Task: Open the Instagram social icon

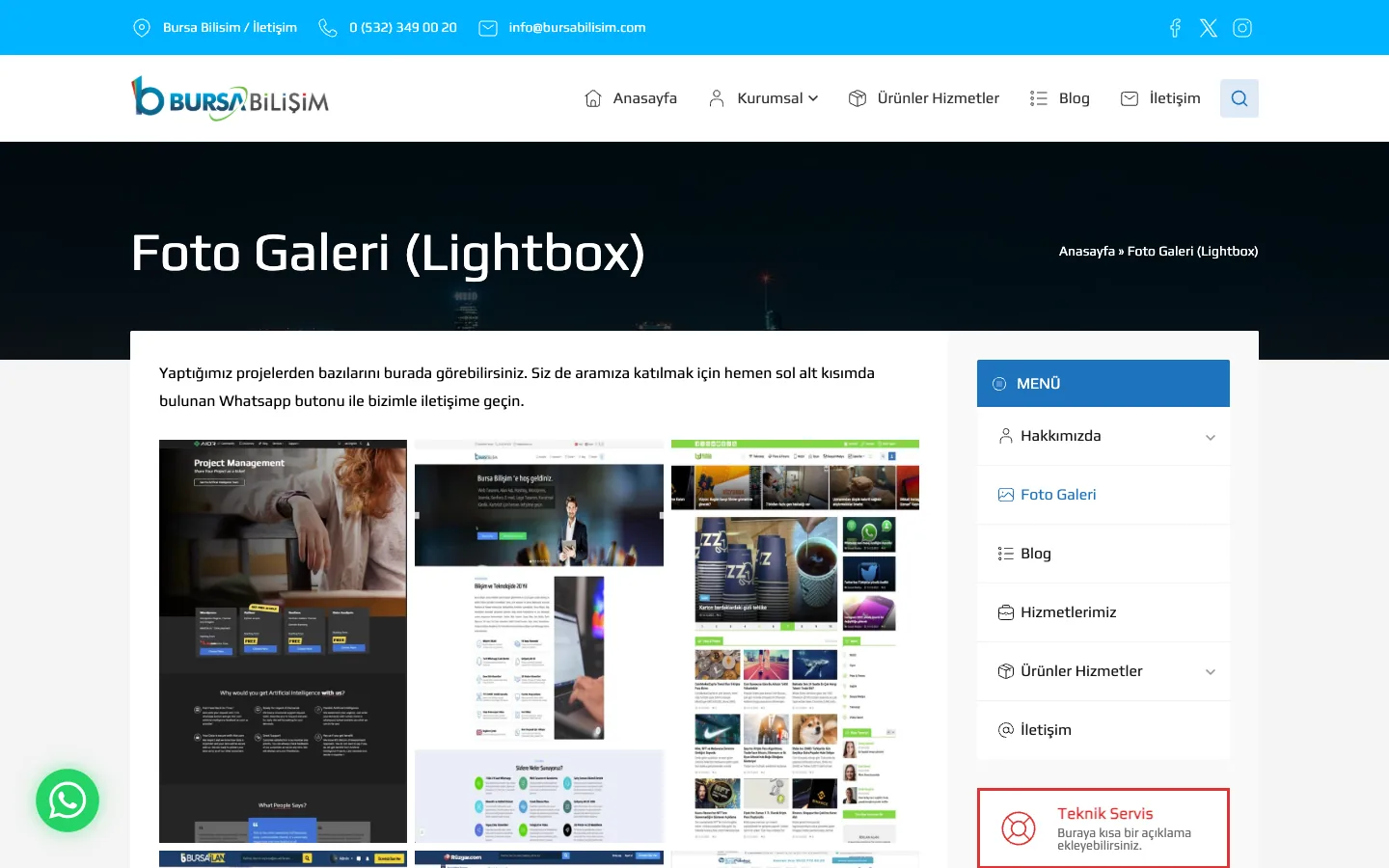Action: [1242, 28]
